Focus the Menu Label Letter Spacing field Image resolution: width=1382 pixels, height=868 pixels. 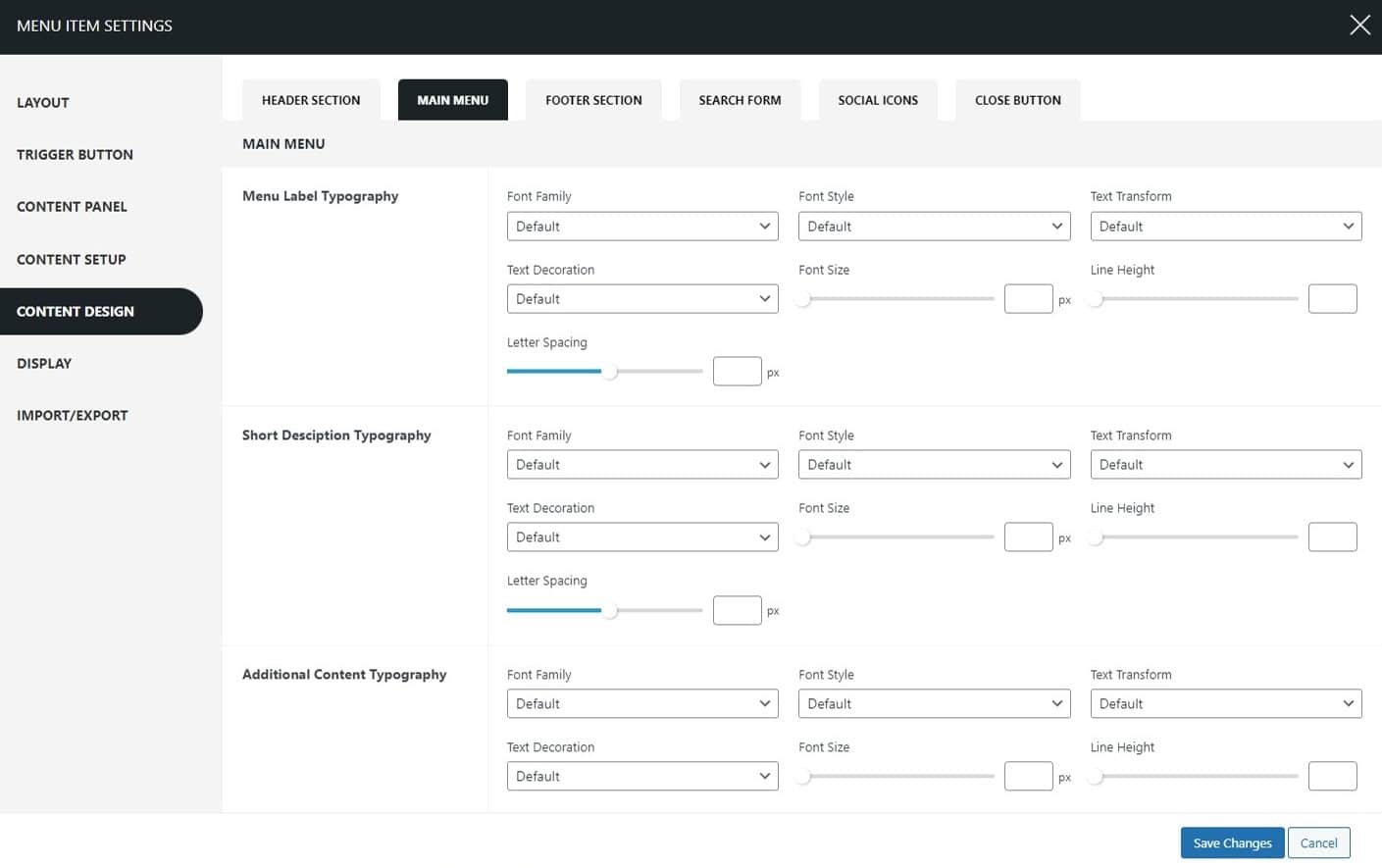(x=737, y=371)
